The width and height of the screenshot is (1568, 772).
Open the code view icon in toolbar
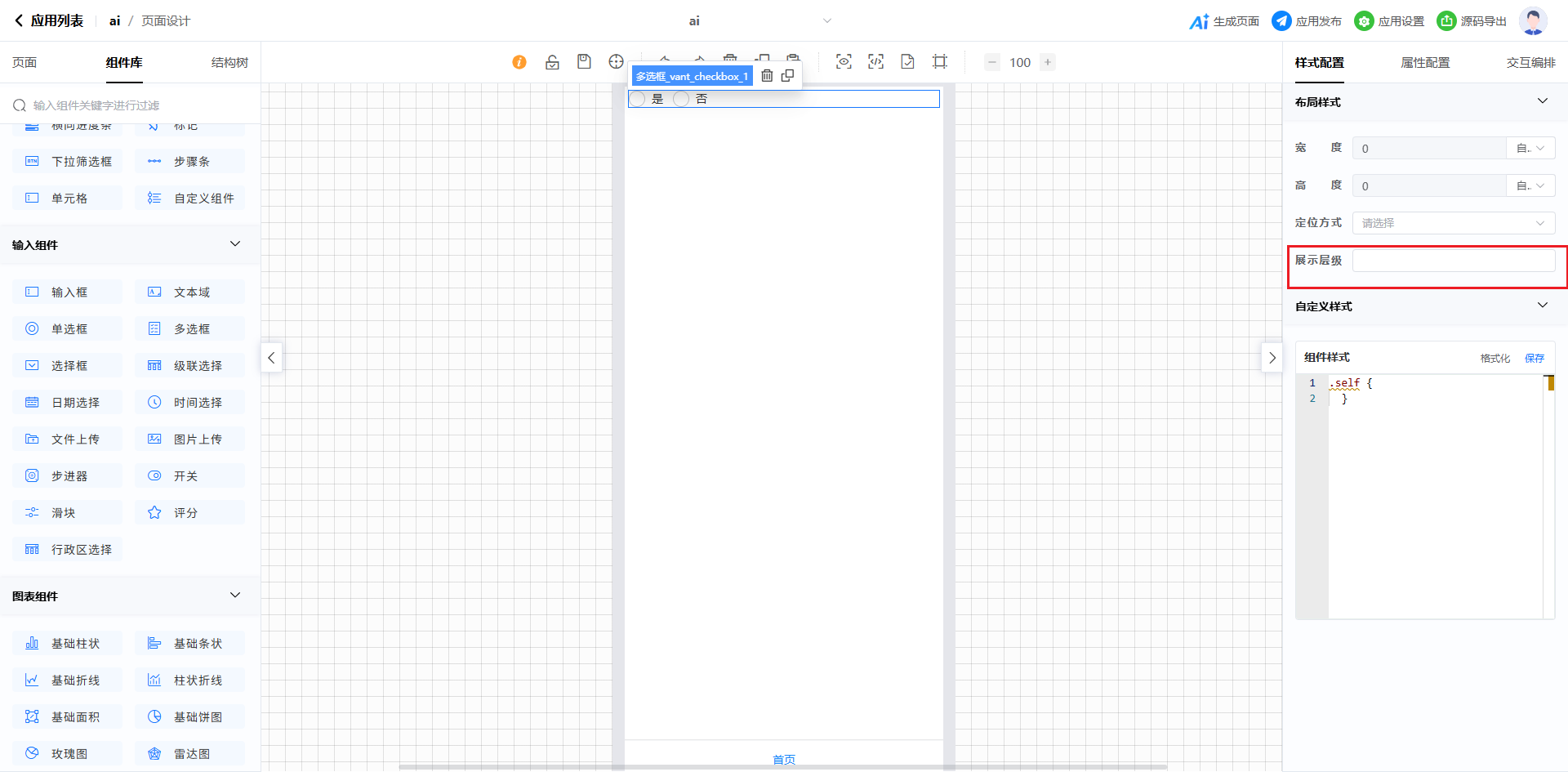tap(875, 62)
